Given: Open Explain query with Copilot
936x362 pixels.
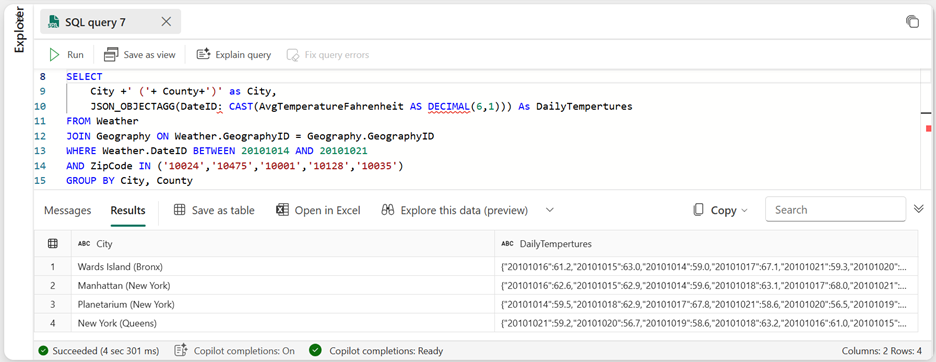Looking at the screenshot, I should coord(234,55).
